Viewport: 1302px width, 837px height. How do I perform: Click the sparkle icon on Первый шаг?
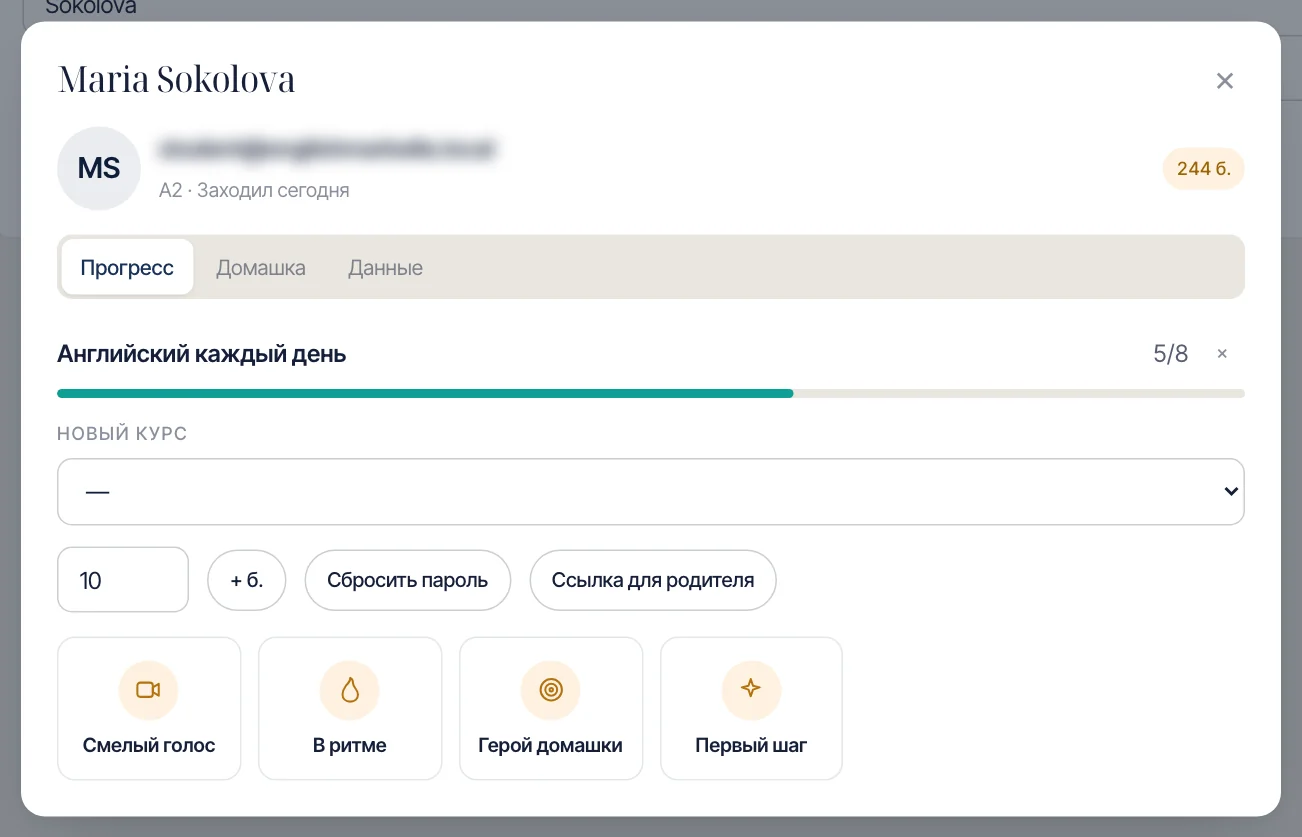(751, 689)
